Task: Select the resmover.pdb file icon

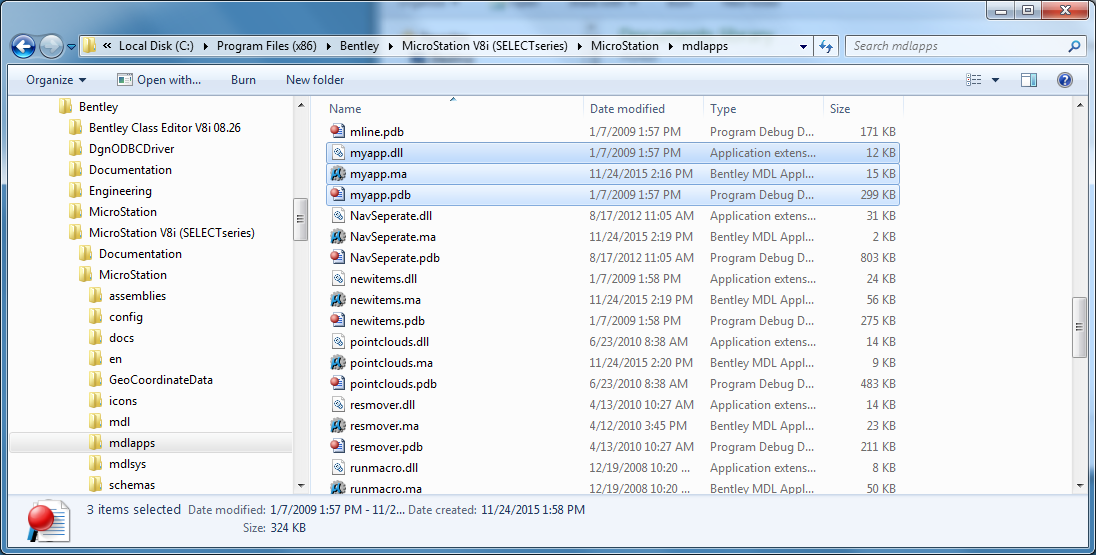Action: tap(338, 446)
